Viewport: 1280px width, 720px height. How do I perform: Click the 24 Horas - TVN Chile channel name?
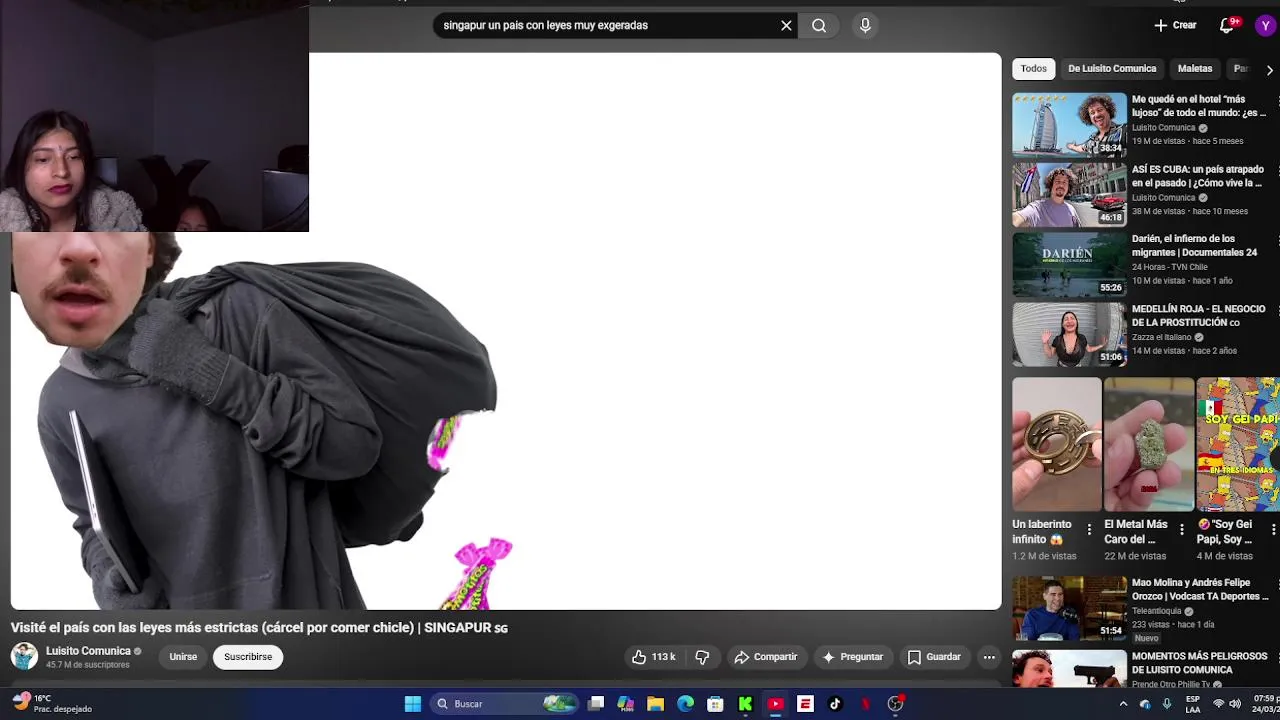pyautogui.click(x=1170, y=267)
